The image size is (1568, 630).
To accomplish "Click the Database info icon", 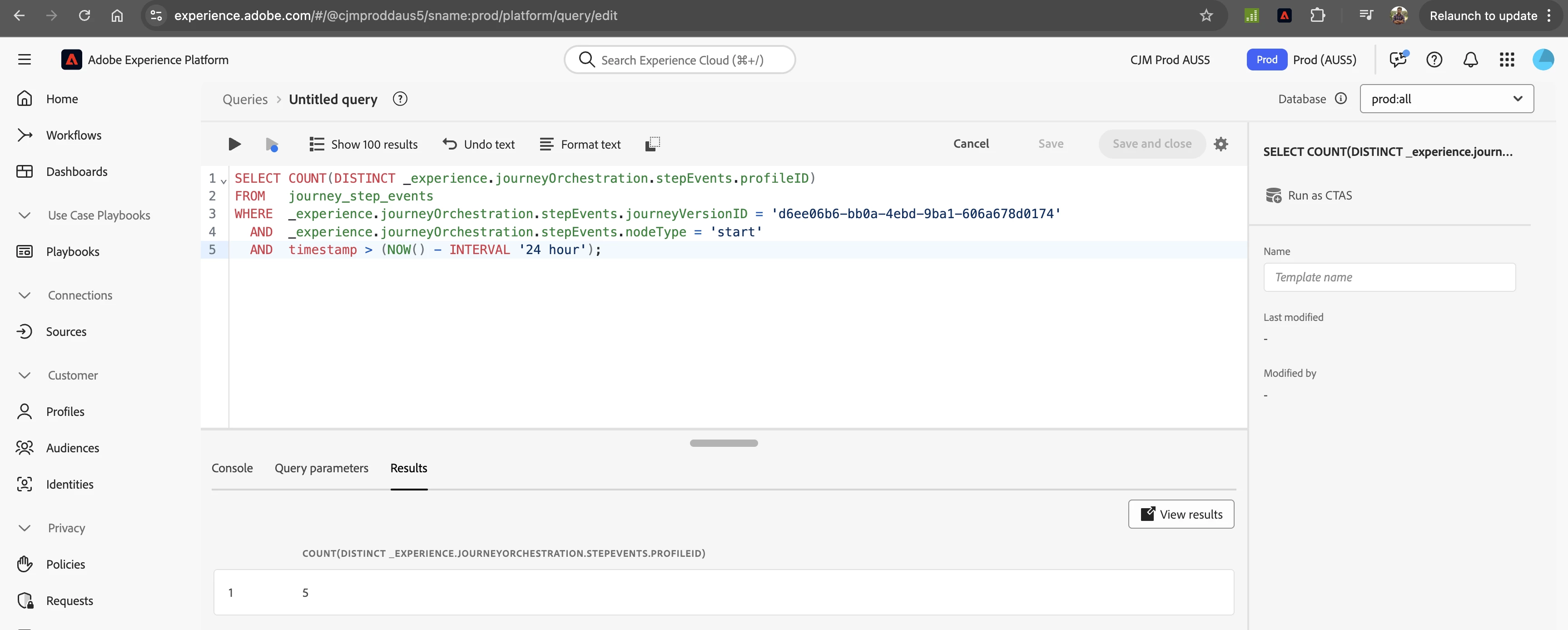I will (x=1340, y=99).
